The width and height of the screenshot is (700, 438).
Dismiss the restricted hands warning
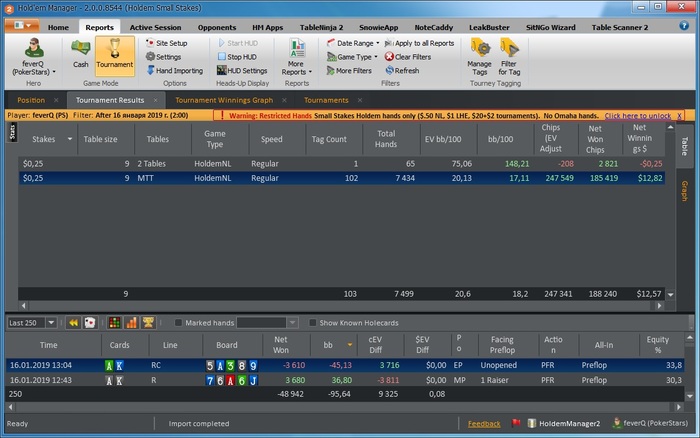(679, 116)
